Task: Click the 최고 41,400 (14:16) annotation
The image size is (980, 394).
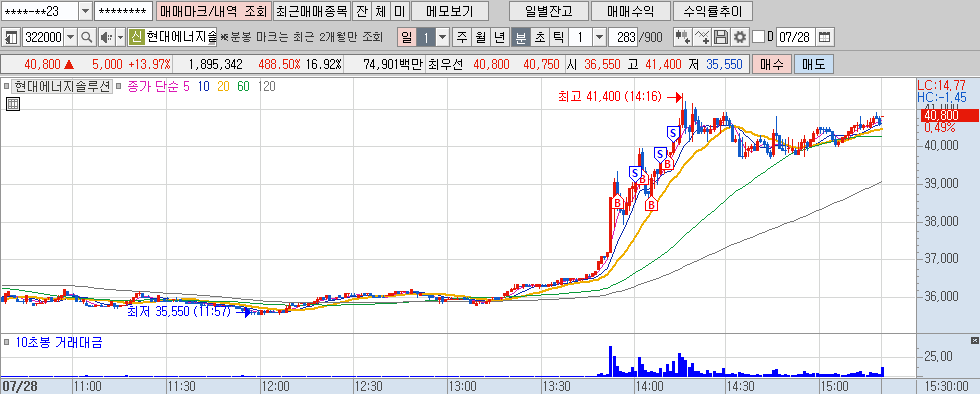Action: click(x=610, y=97)
